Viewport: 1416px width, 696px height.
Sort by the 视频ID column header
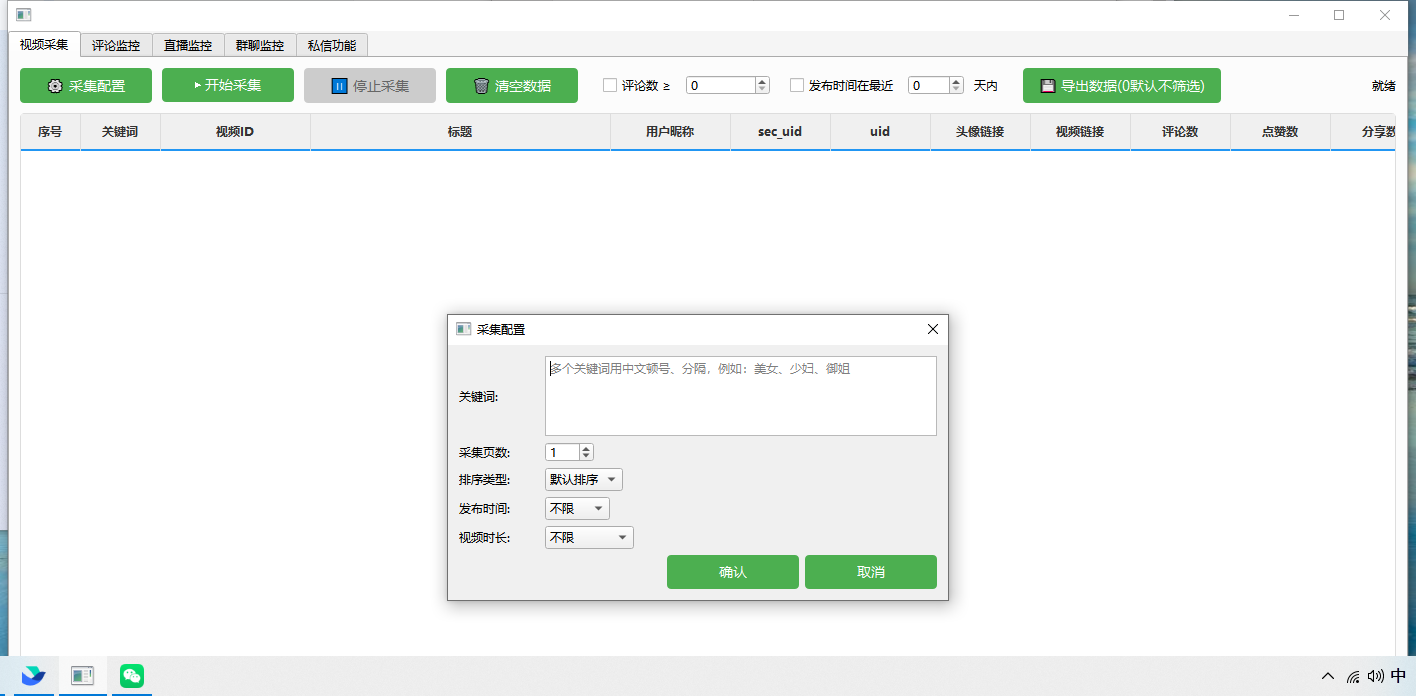(x=235, y=132)
